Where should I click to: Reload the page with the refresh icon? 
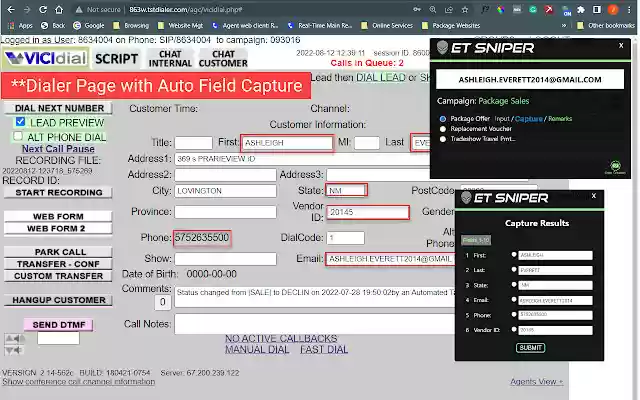(43, 9)
